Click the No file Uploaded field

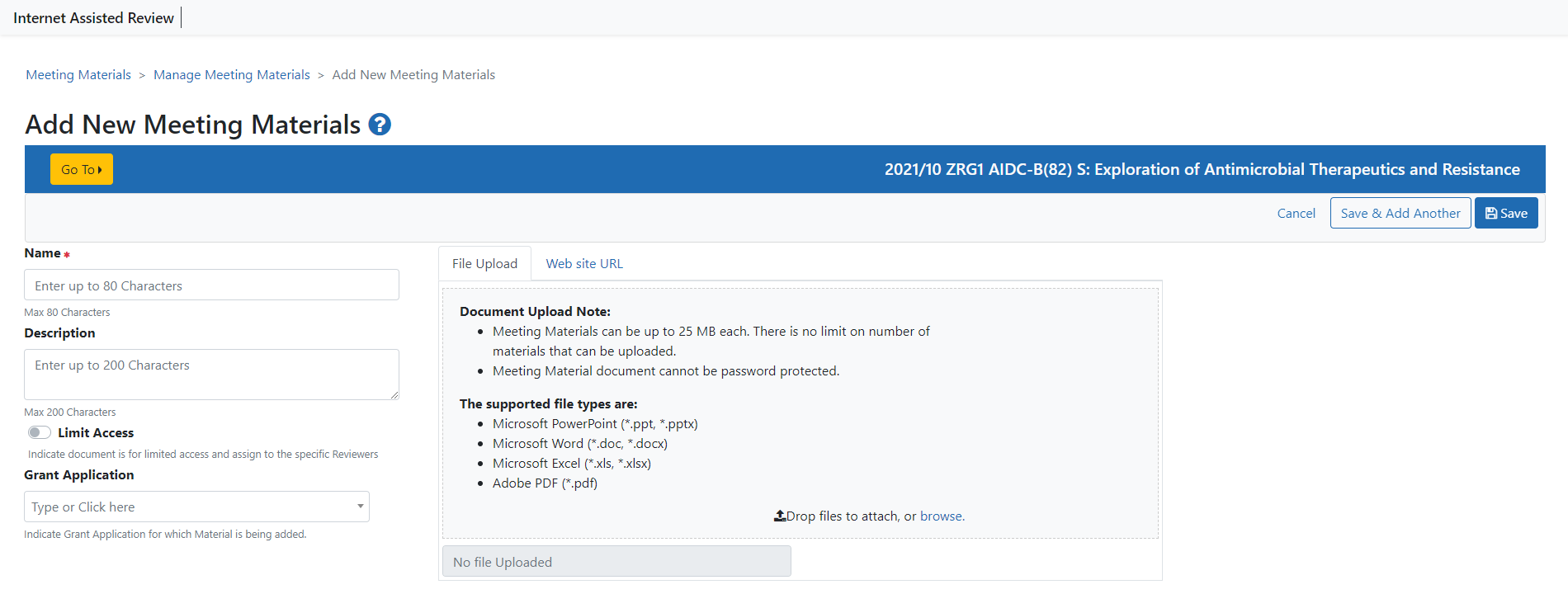616,561
